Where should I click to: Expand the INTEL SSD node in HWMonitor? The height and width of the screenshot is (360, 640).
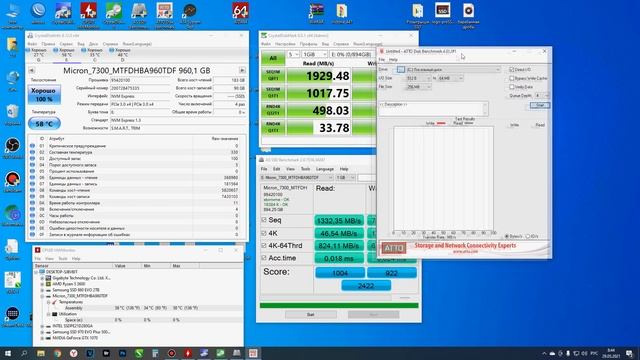click(42, 326)
